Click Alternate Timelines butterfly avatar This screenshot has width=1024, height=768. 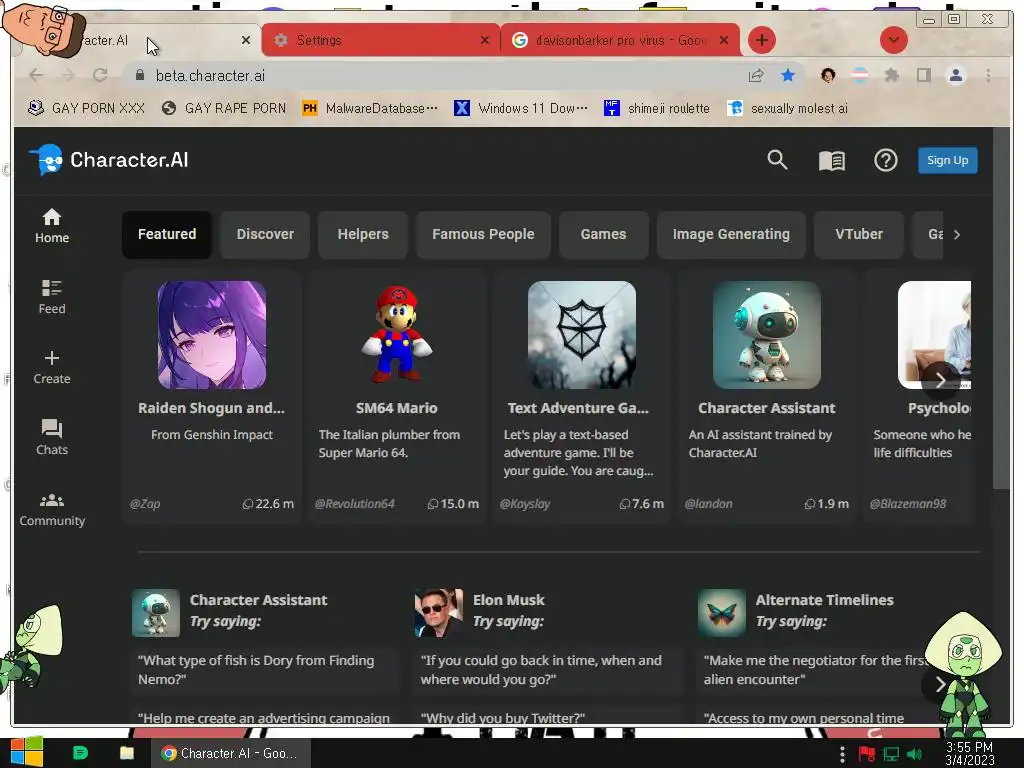point(722,613)
